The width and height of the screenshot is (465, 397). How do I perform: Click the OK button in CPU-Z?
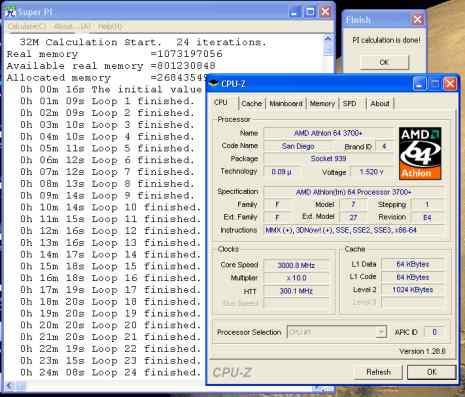(x=431, y=372)
